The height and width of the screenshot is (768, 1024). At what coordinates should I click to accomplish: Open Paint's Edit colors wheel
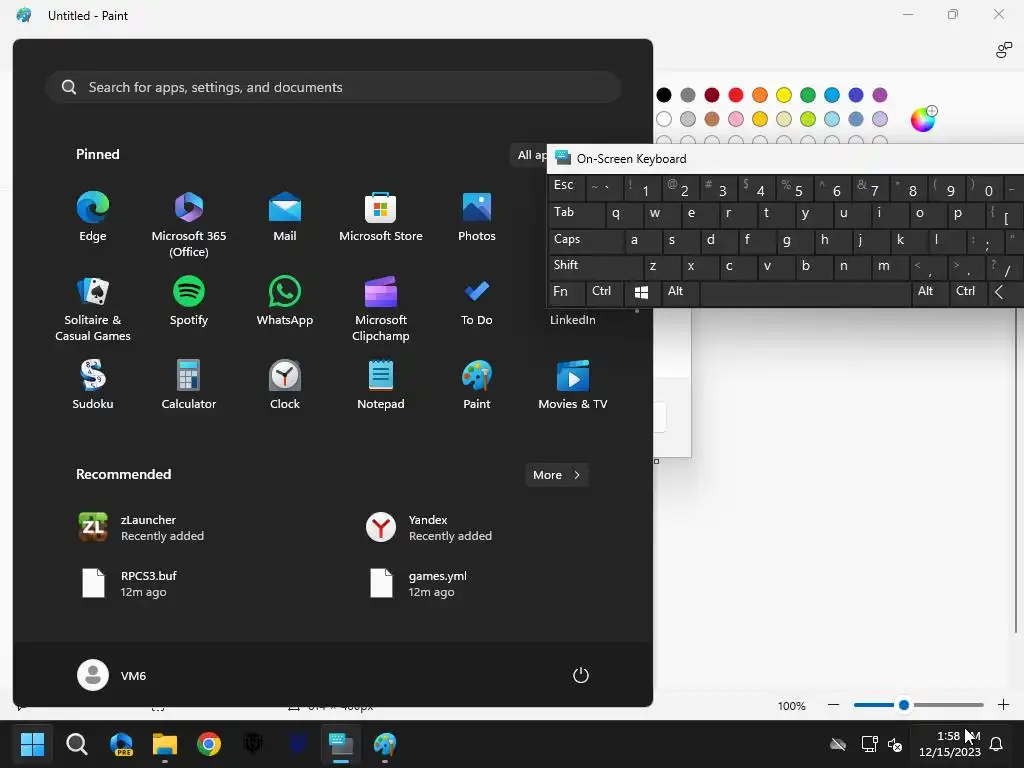click(x=923, y=119)
